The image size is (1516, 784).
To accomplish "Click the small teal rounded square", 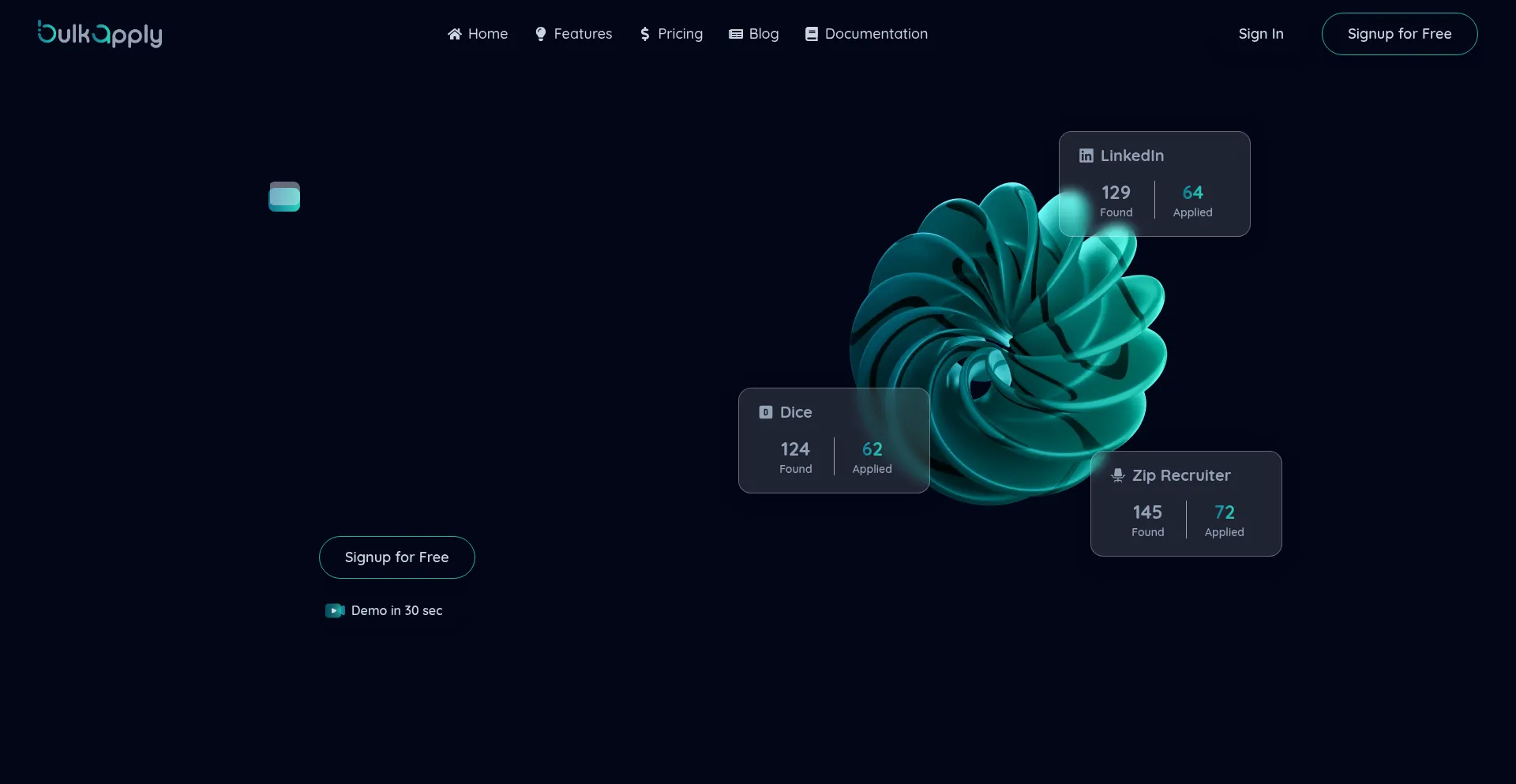I will [x=284, y=197].
